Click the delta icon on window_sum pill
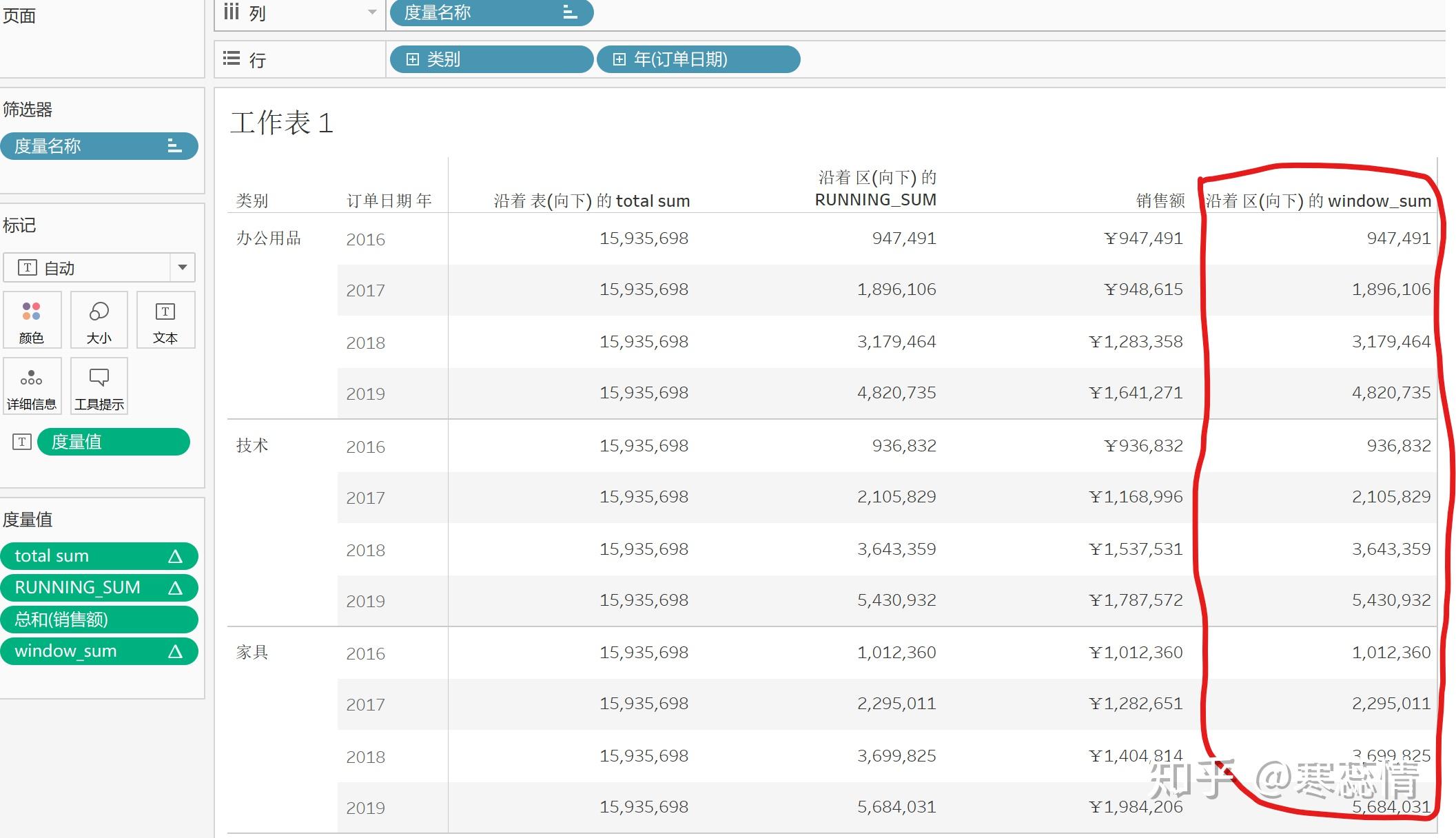The height and width of the screenshot is (838, 1456). click(175, 651)
